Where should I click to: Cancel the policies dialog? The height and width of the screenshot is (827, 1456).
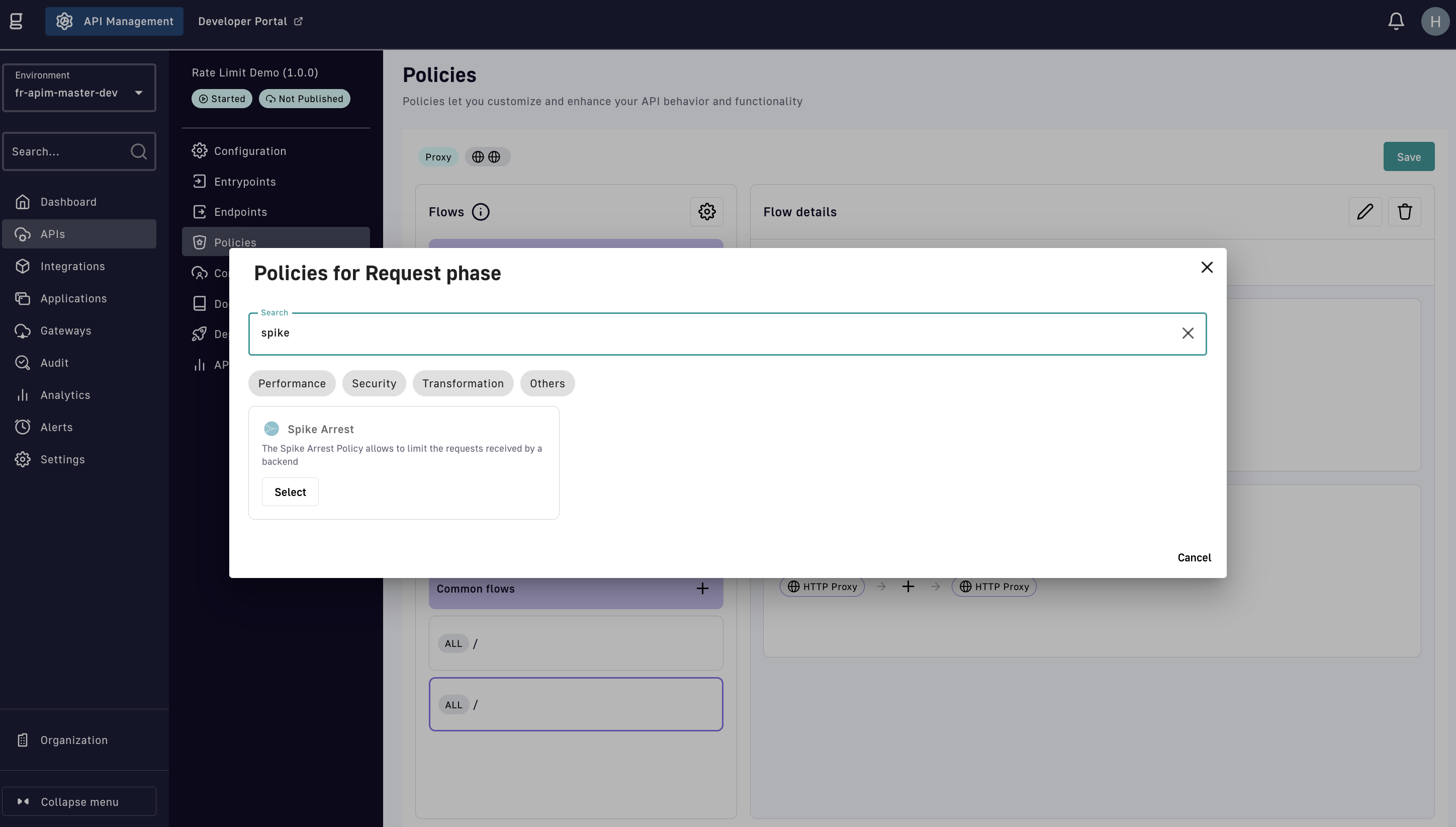click(1194, 557)
